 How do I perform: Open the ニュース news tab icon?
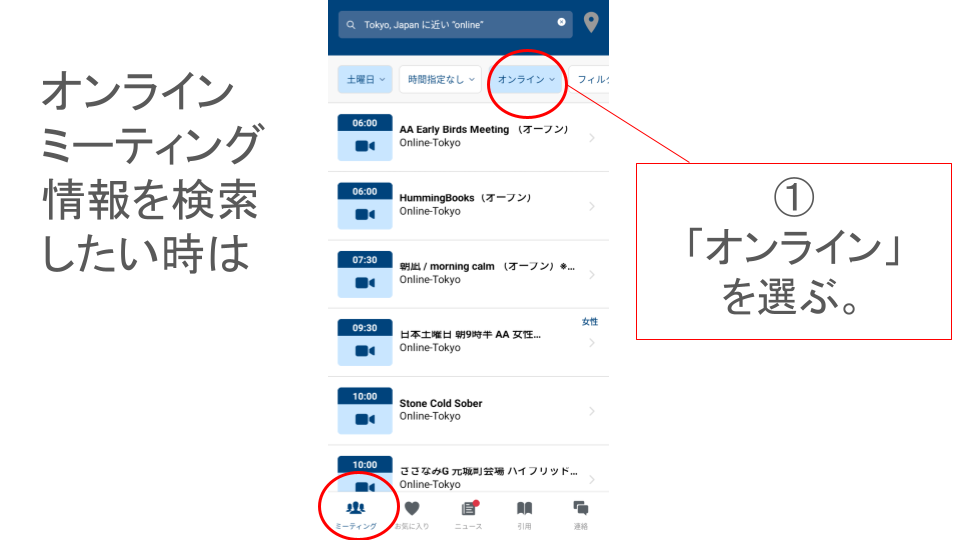point(468,510)
